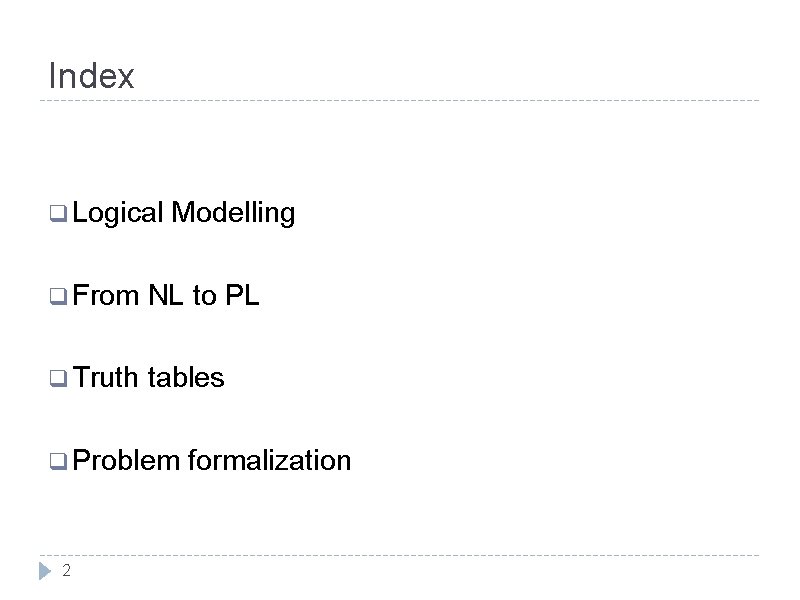Click the slide number 2
Screen dimensions: 800x600
click(66, 570)
